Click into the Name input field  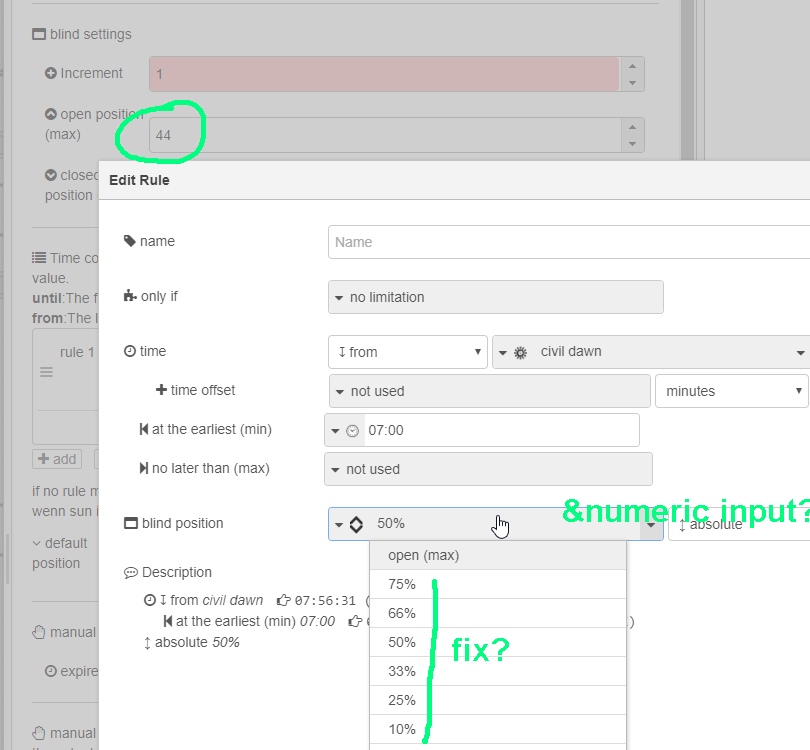click(x=569, y=242)
